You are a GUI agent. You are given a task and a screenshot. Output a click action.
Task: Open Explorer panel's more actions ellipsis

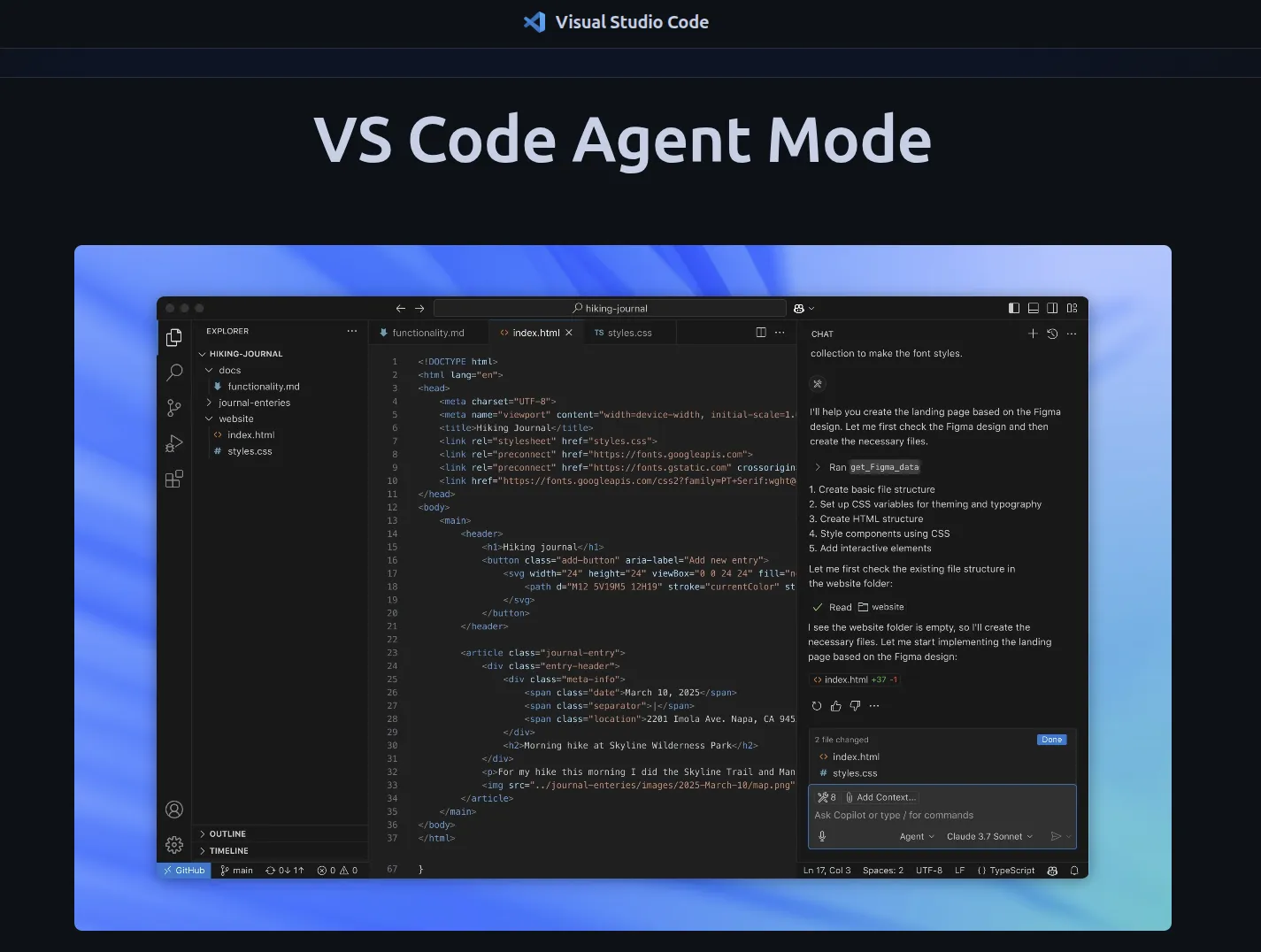352,331
